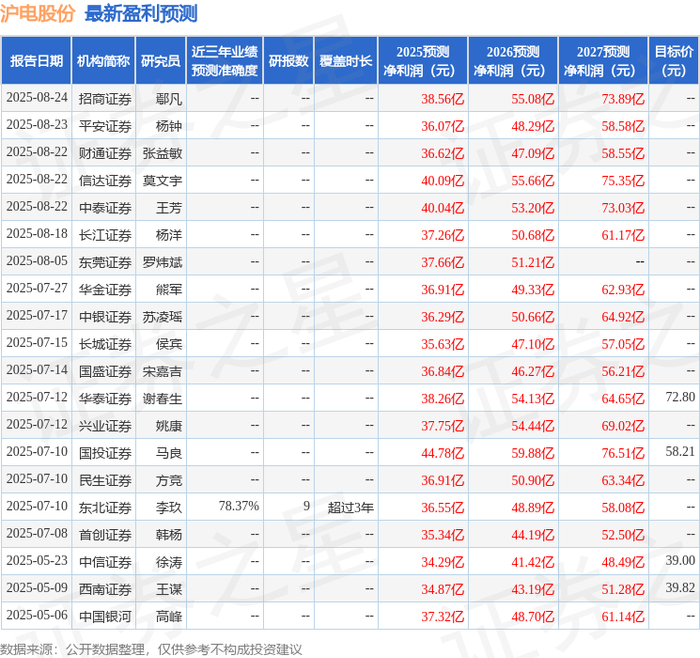
Task: Select the 40.09亿 profit value
Action: (442, 180)
